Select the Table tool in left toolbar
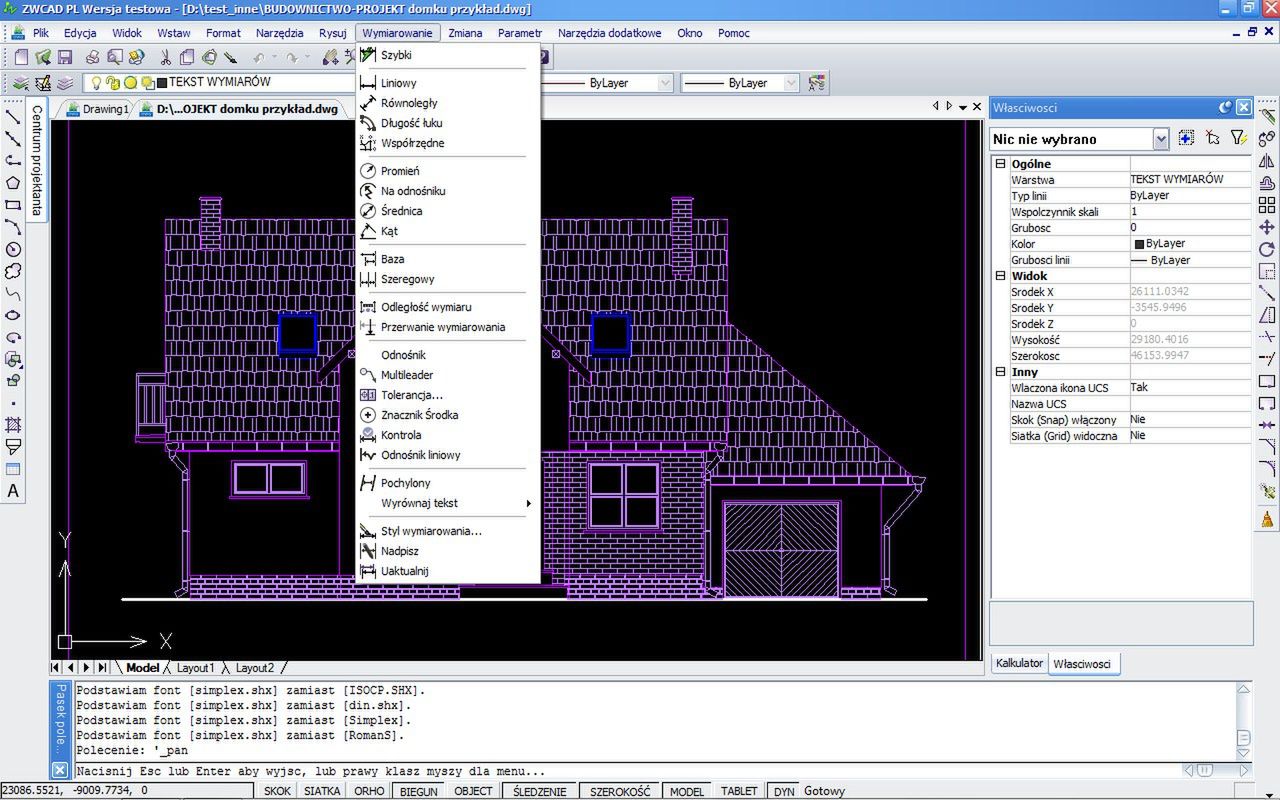Viewport: 1280px width, 800px height. click(13, 469)
